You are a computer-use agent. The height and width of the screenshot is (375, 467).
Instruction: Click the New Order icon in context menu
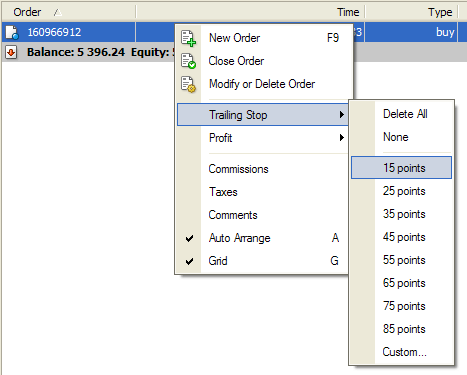pos(188,38)
